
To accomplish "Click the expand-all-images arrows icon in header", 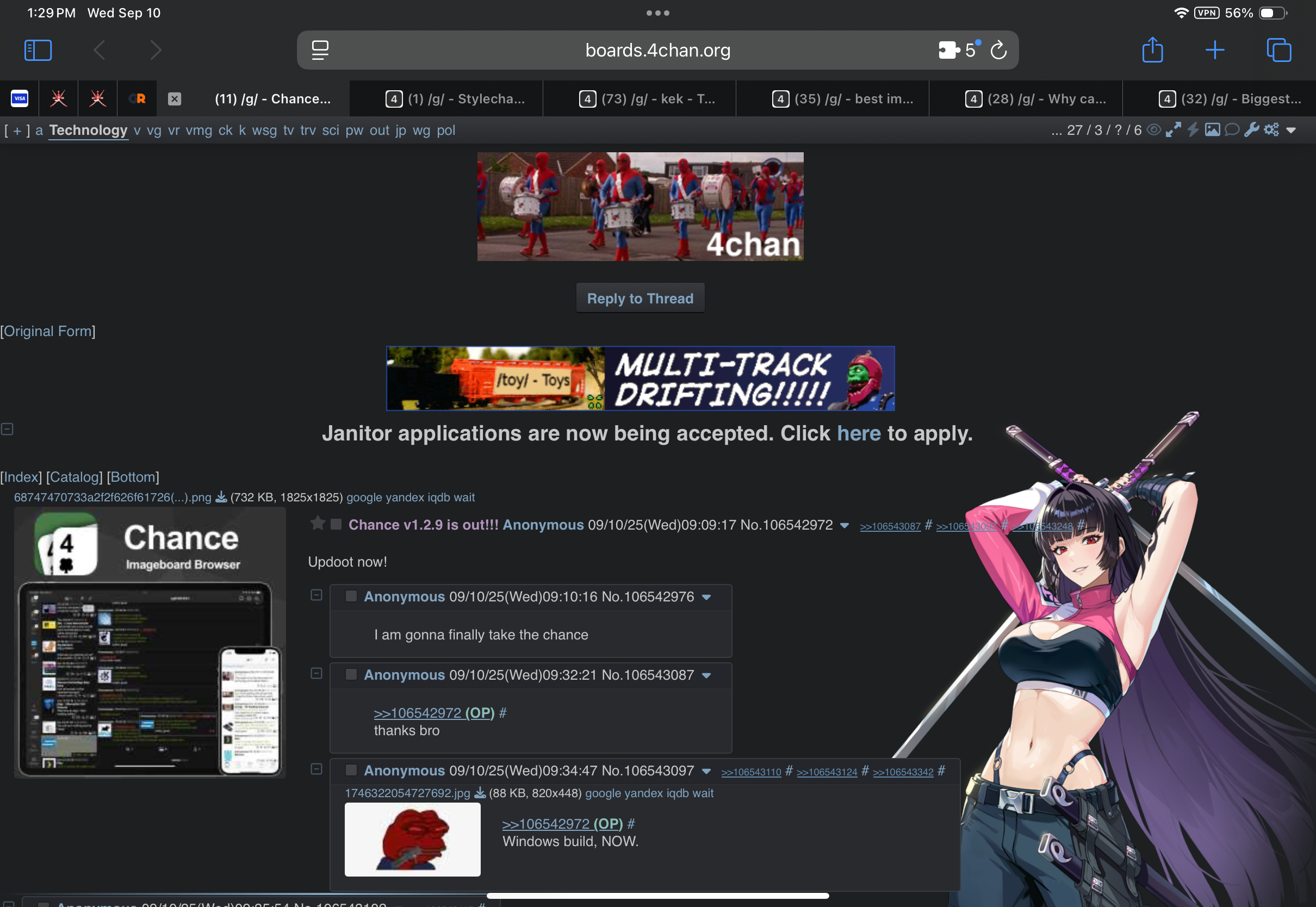I will [1173, 130].
